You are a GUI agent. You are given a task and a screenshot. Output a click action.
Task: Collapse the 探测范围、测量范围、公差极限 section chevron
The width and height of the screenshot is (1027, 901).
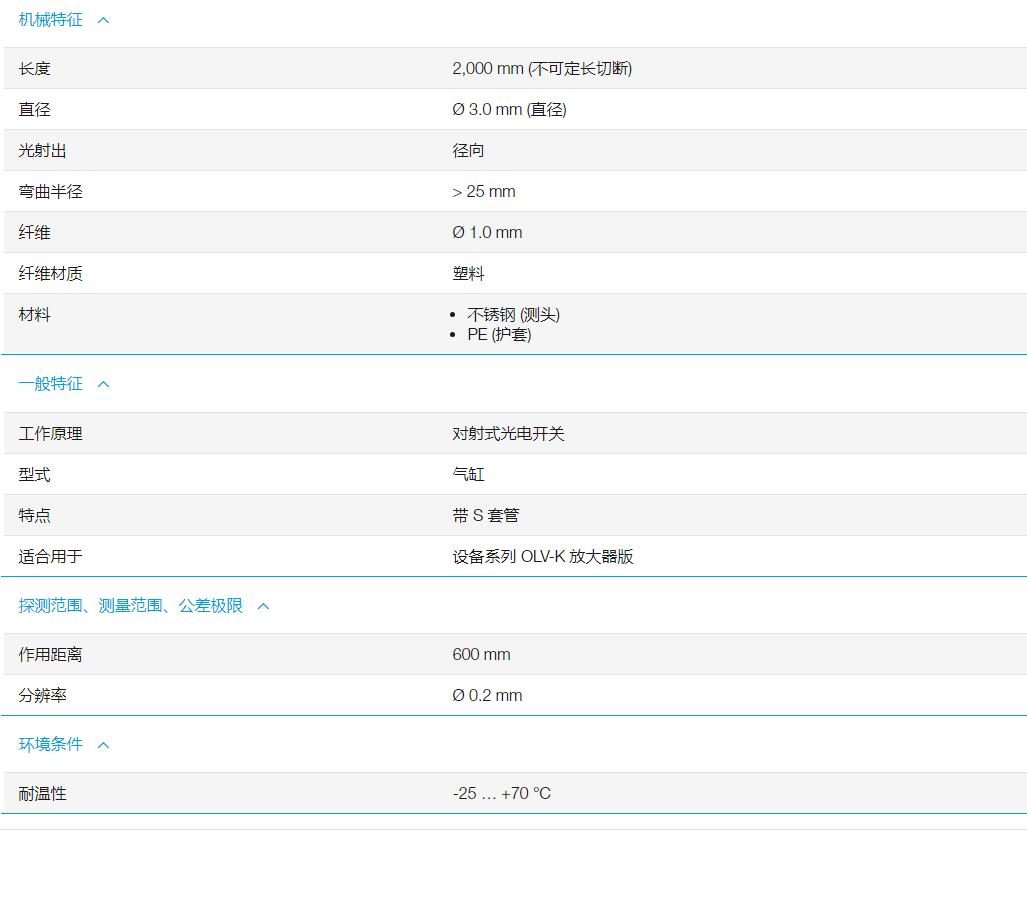(x=263, y=605)
